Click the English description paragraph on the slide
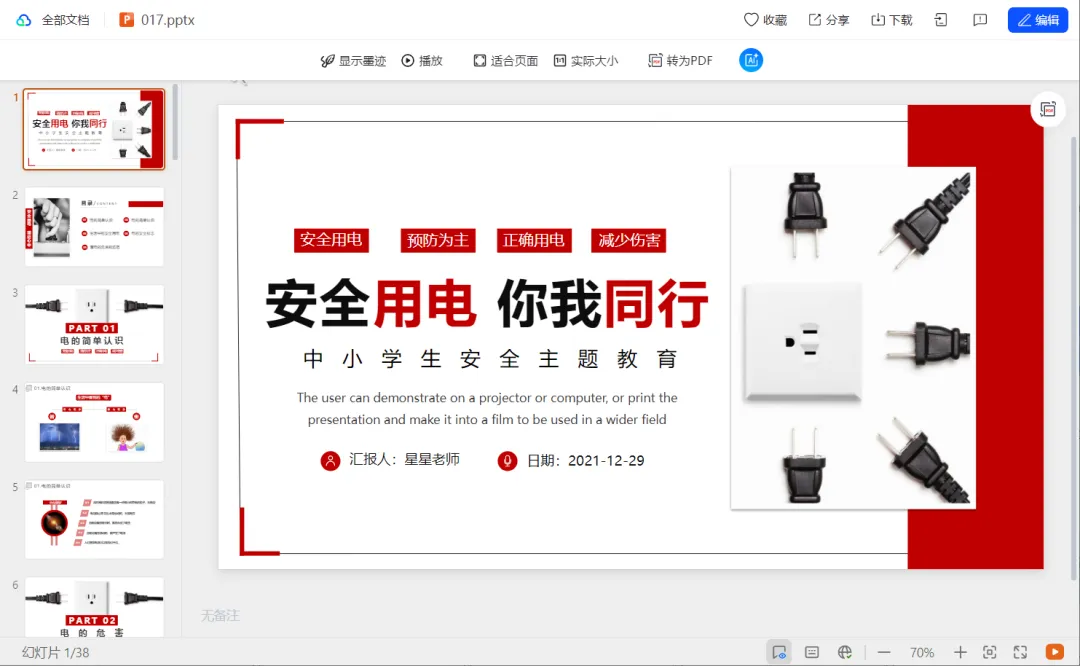Screen dimensions: 1080x666 [487, 408]
